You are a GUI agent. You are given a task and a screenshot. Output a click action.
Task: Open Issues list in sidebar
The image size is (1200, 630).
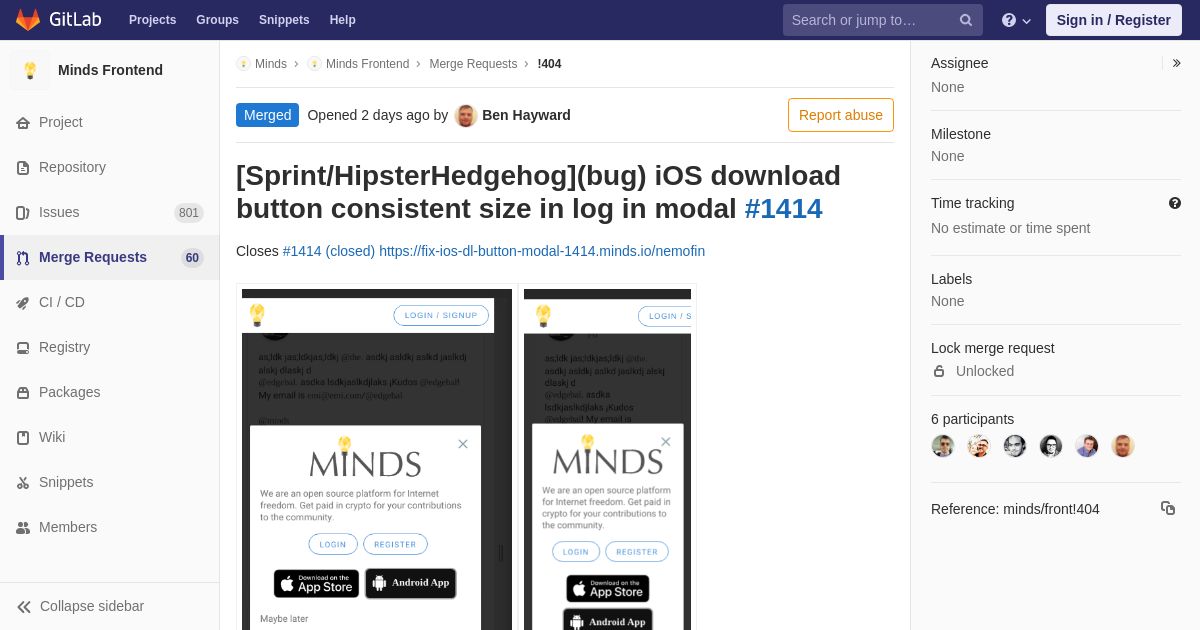[x=59, y=212]
